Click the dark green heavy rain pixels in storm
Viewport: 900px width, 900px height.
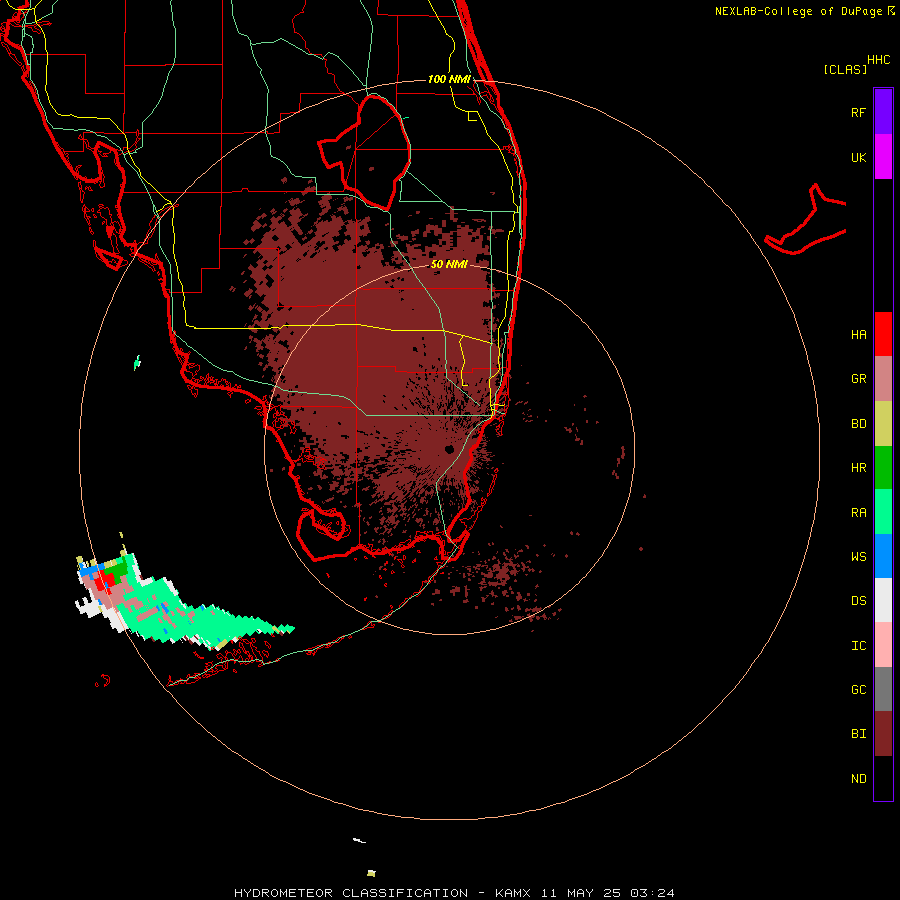coord(119,571)
